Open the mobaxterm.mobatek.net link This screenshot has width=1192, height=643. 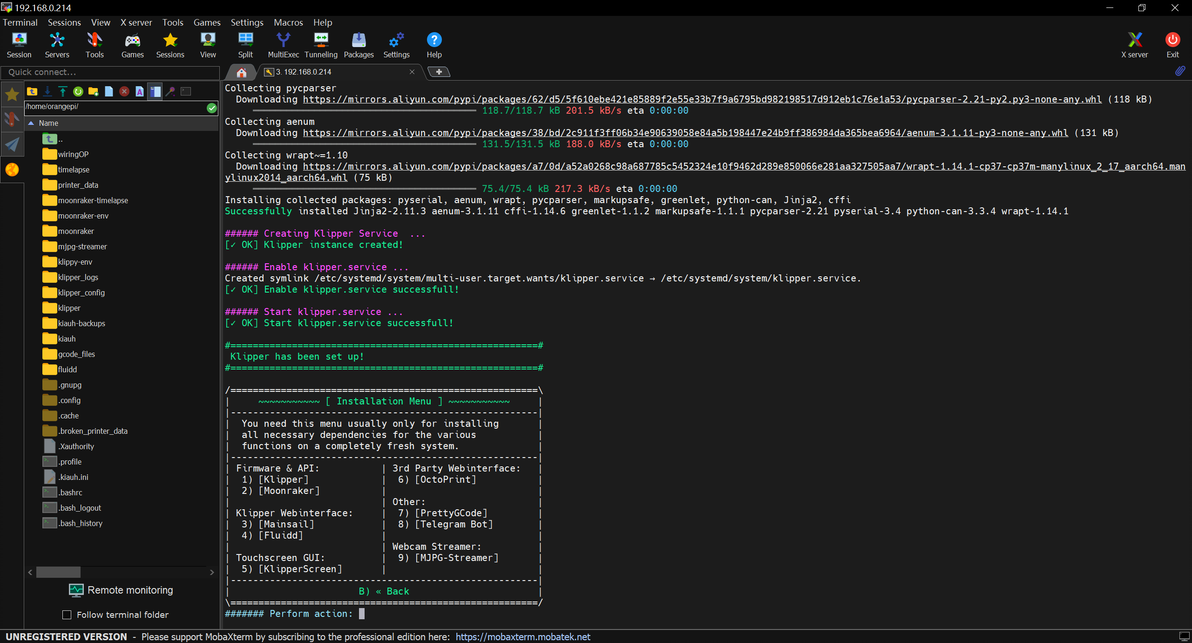pos(523,637)
